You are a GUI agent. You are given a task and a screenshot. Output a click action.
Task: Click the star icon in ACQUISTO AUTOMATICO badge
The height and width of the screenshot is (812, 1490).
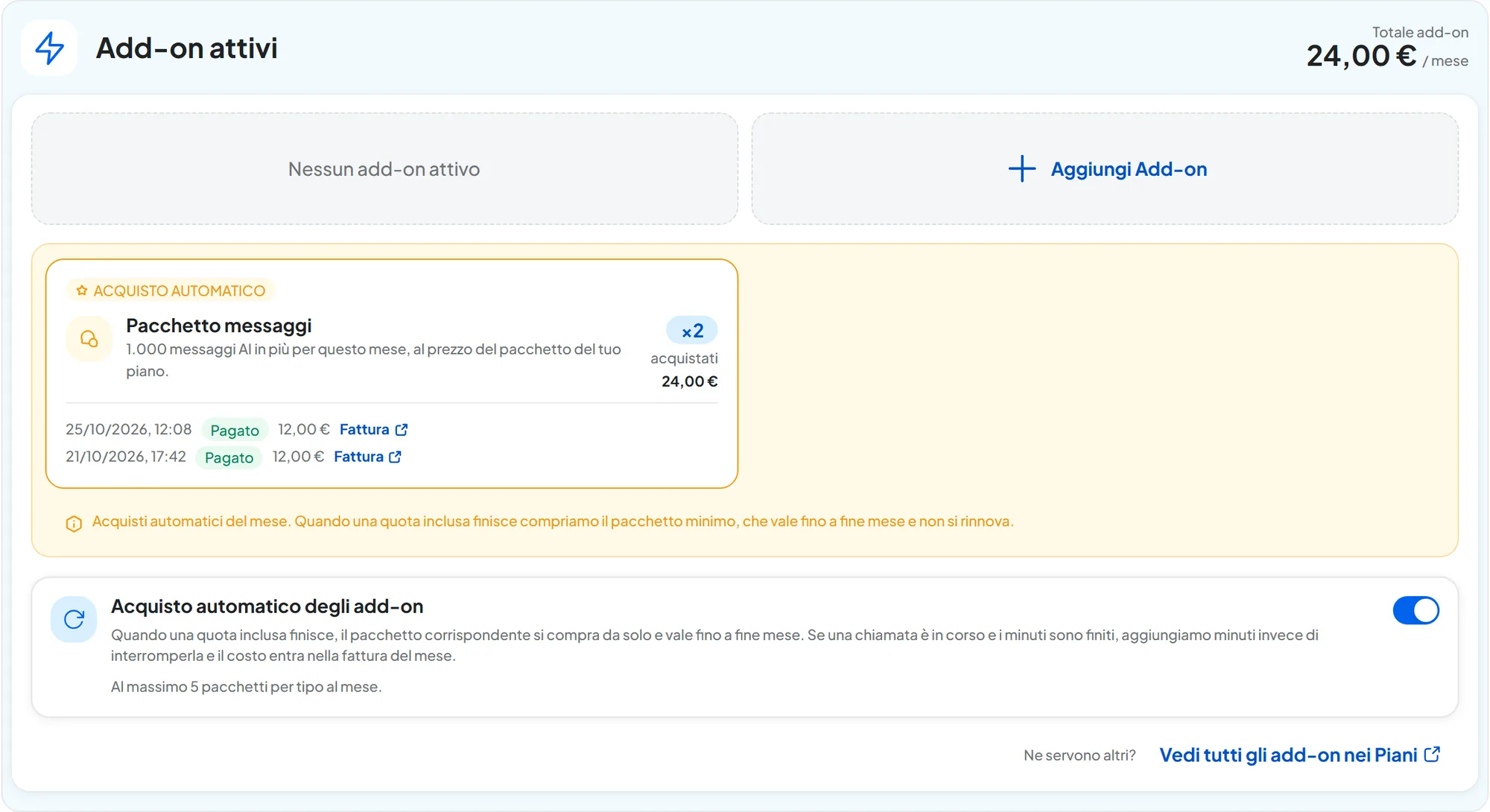82,291
